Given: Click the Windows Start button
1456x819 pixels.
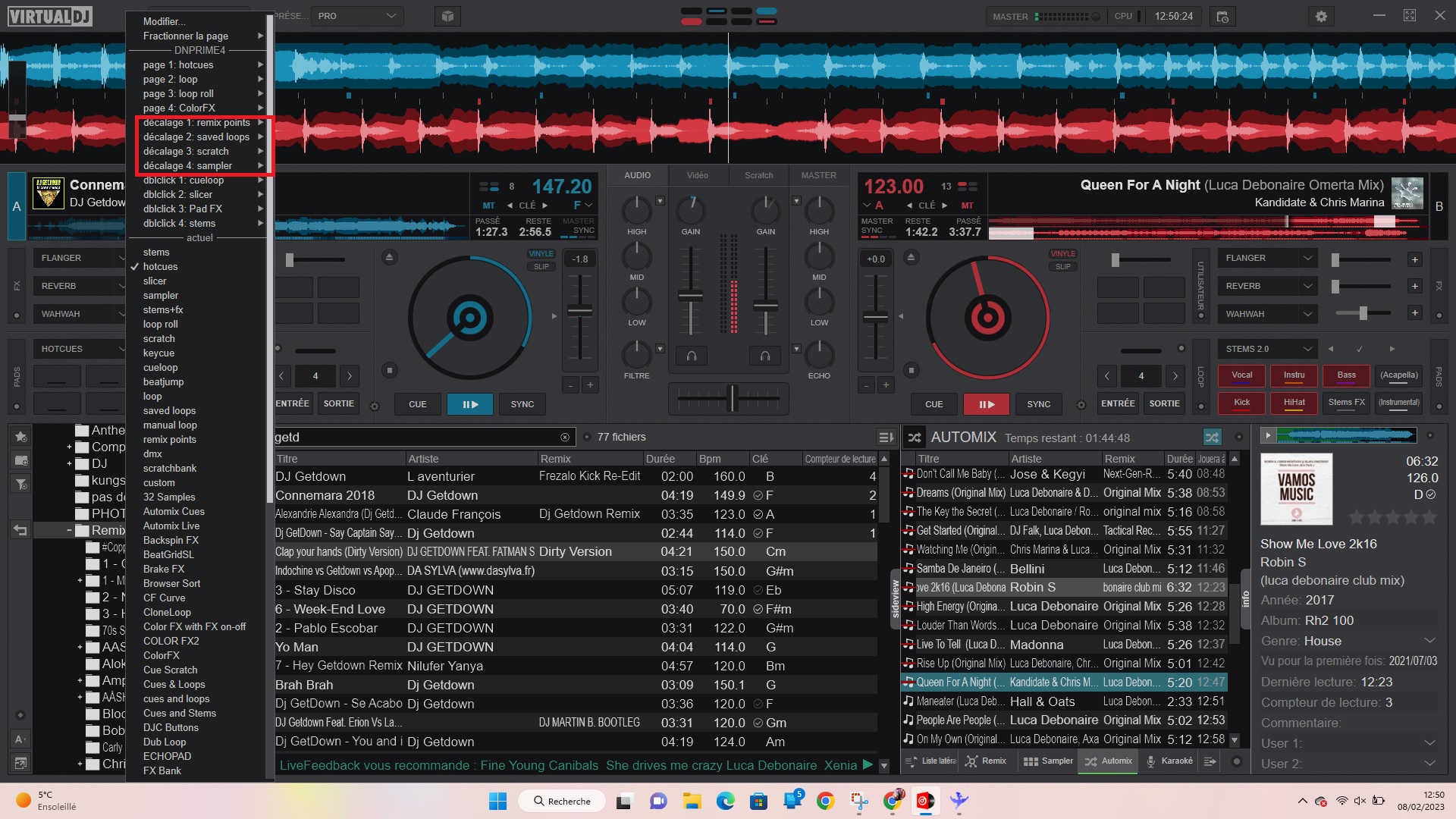Looking at the screenshot, I should pyautogui.click(x=497, y=801).
